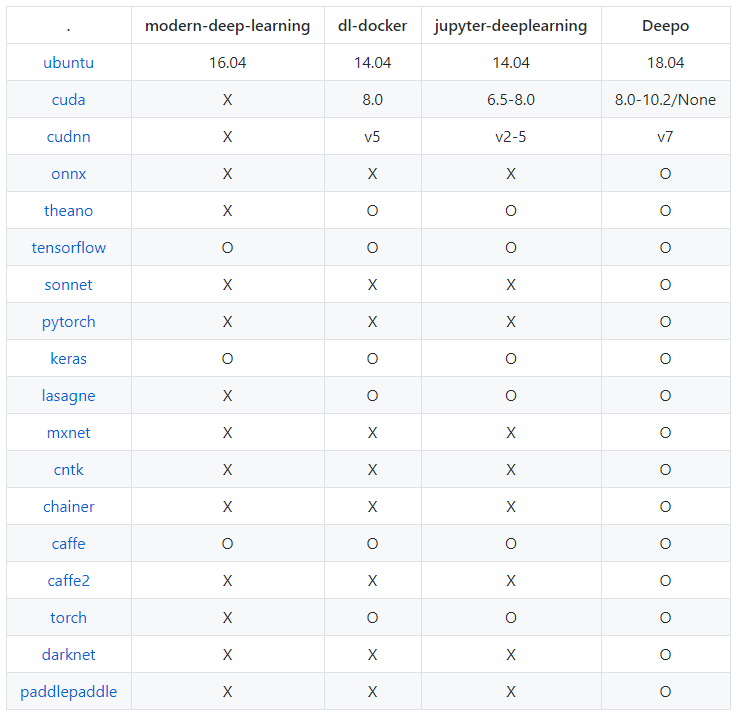Open the pytorch link

pos(68,322)
